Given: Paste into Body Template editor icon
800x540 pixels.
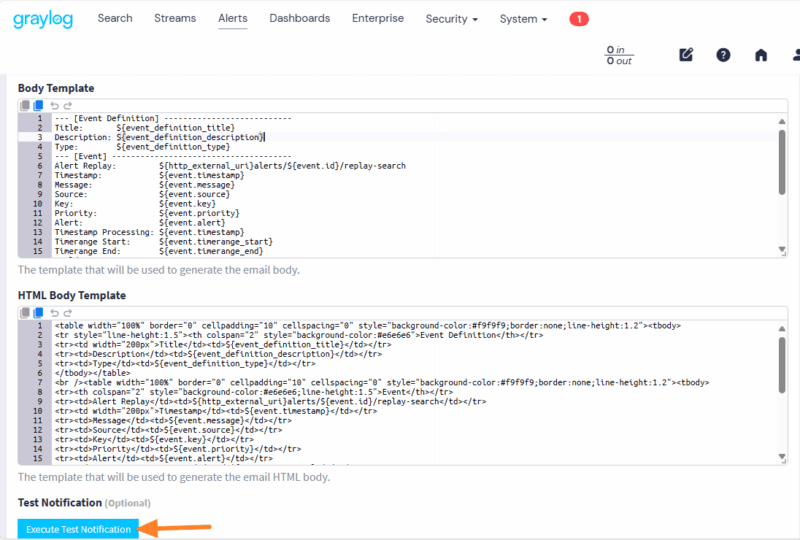Looking at the screenshot, I should tap(38, 106).
